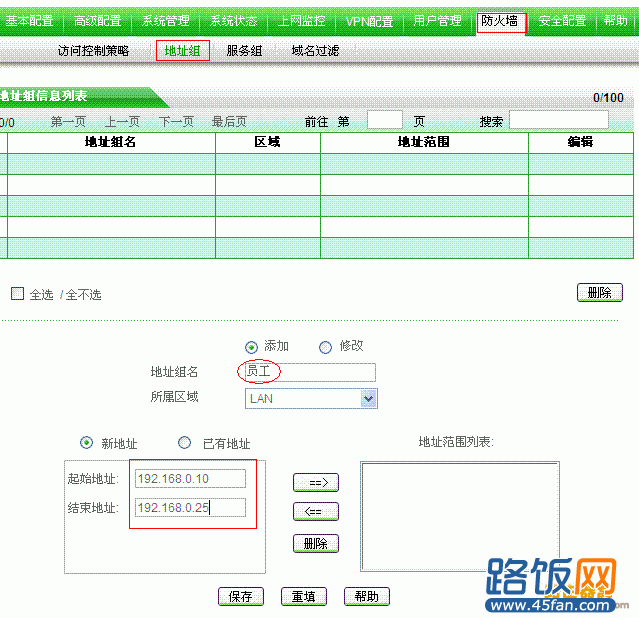
Task: Go to 用户管理 tab
Action: click(x=437, y=20)
